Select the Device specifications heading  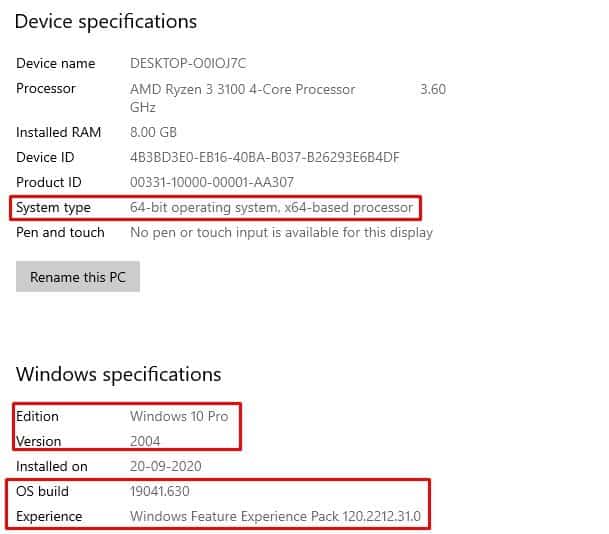coord(106,21)
